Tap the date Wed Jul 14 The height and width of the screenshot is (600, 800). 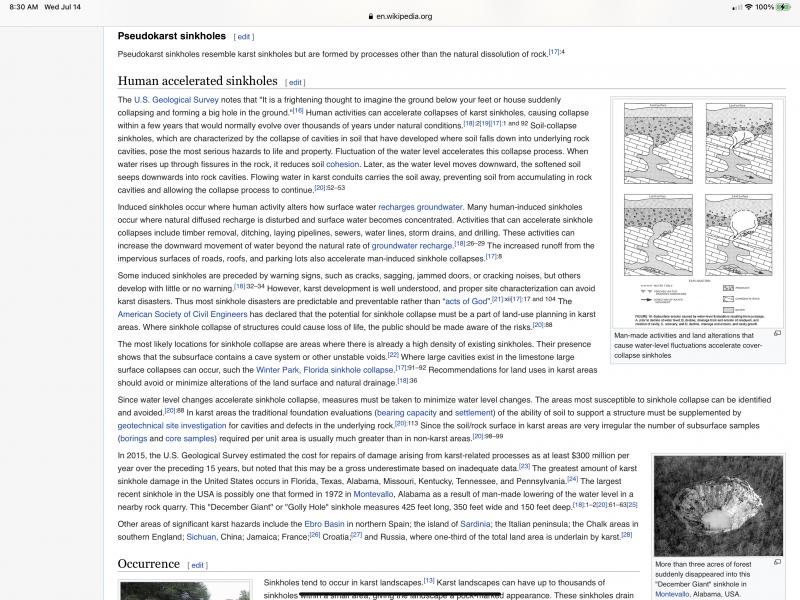coord(62,7)
